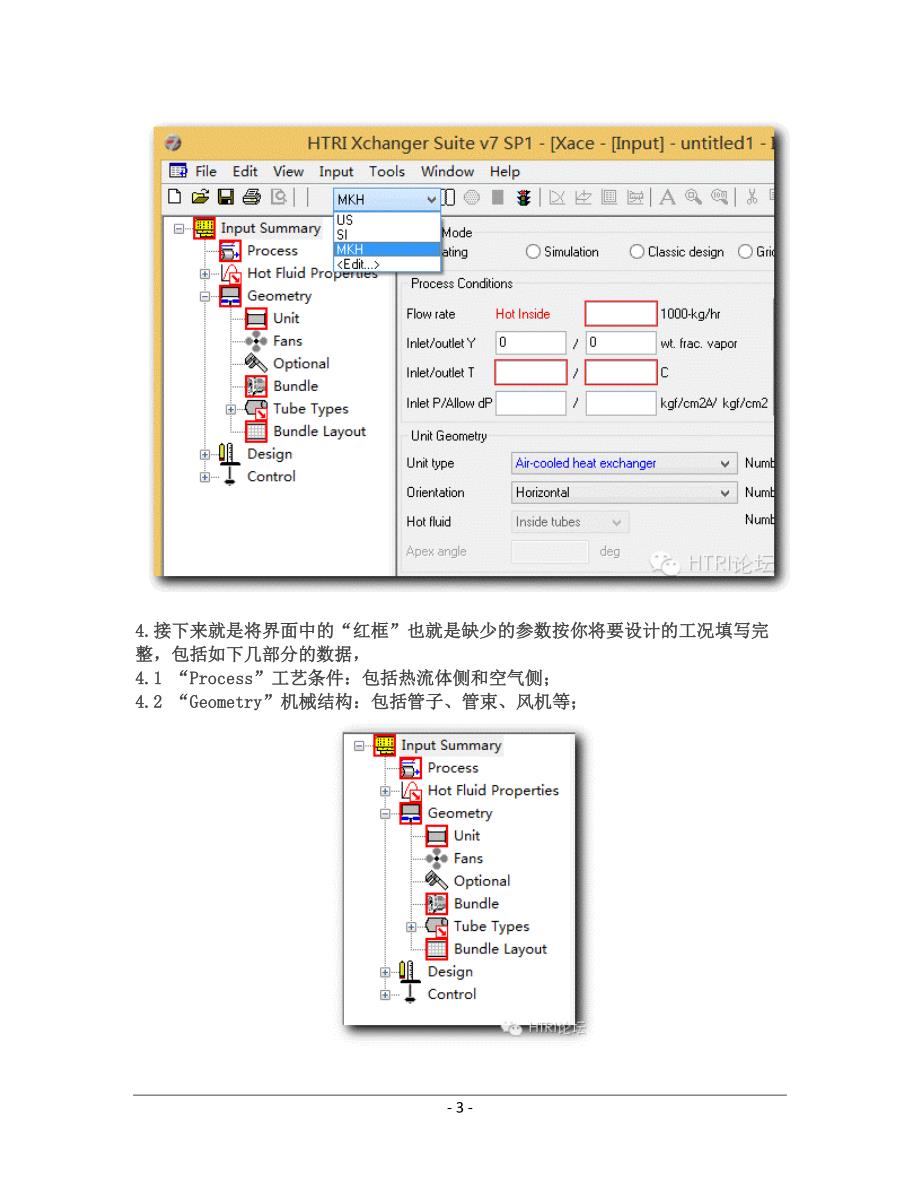Click the red Flow rate input field

point(621,314)
